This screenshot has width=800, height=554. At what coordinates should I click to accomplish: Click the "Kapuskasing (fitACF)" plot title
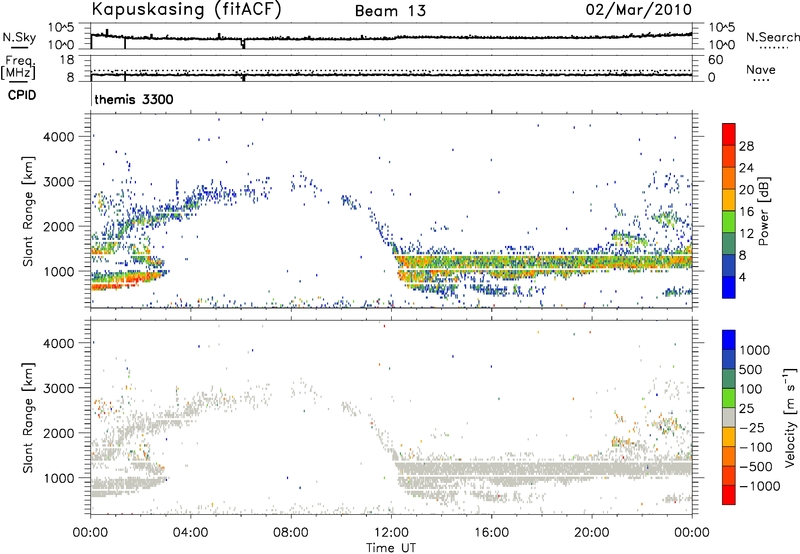(186, 9)
